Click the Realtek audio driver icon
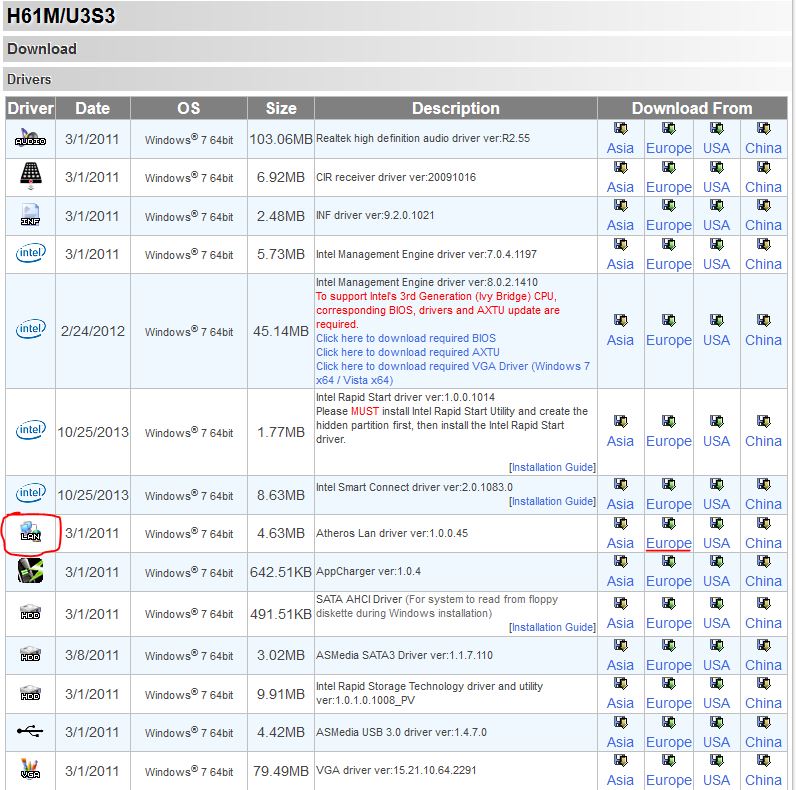This screenshot has height=790, width=797. pyautogui.click(x=30, y=137)
